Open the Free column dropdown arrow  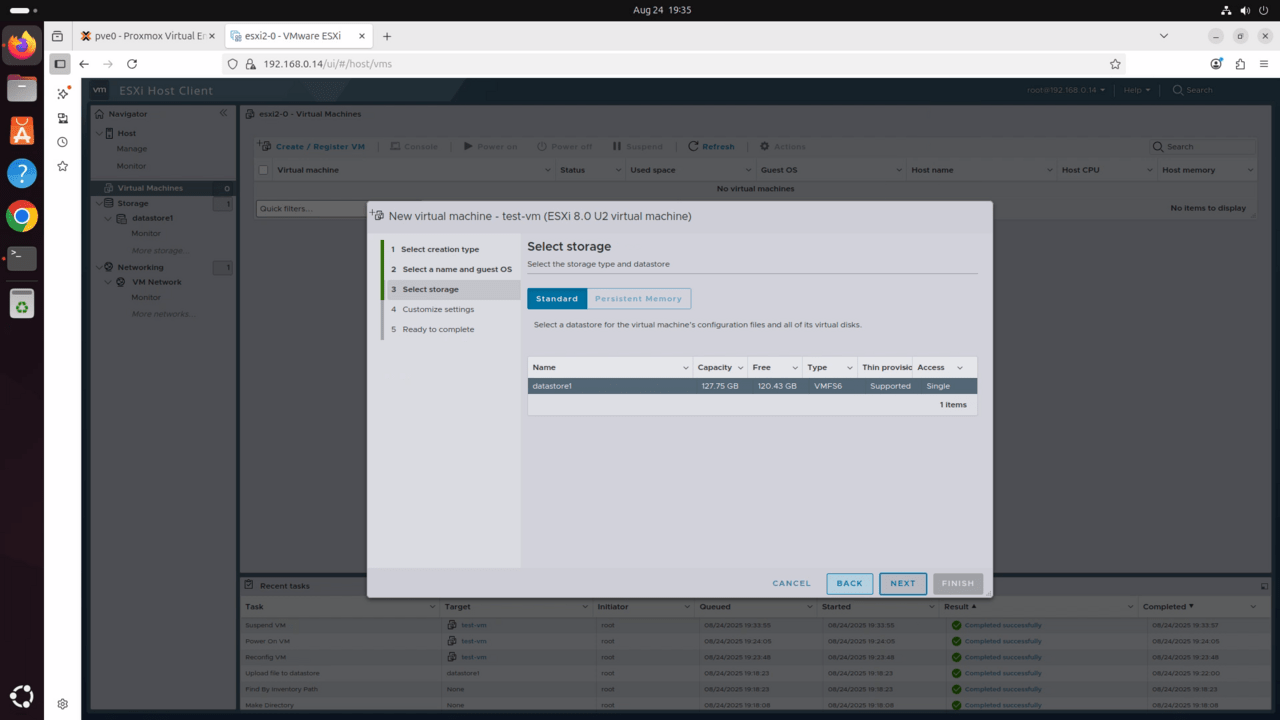pos(795,368)
